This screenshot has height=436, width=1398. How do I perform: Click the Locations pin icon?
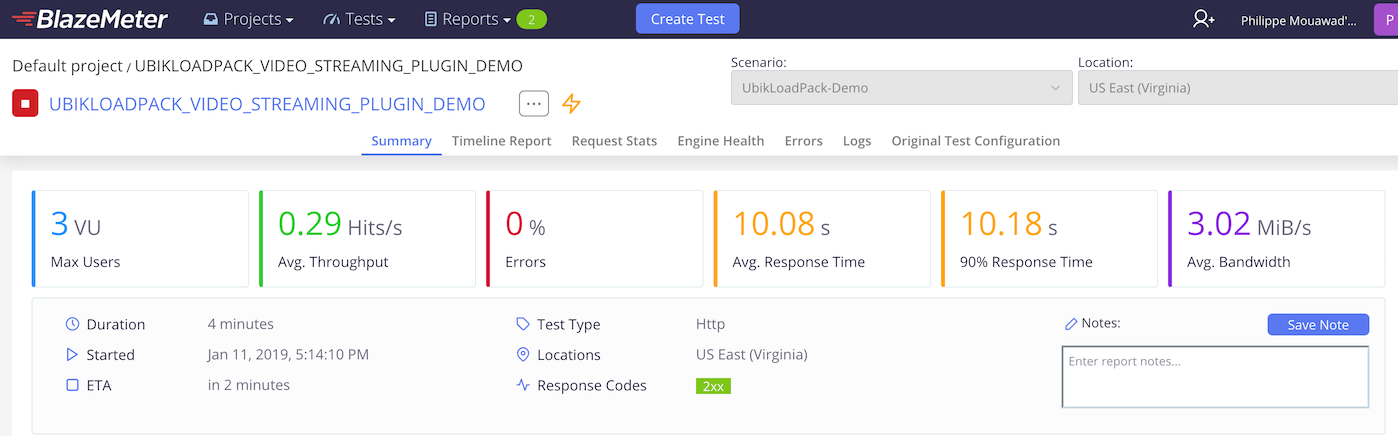pos(522,354)
